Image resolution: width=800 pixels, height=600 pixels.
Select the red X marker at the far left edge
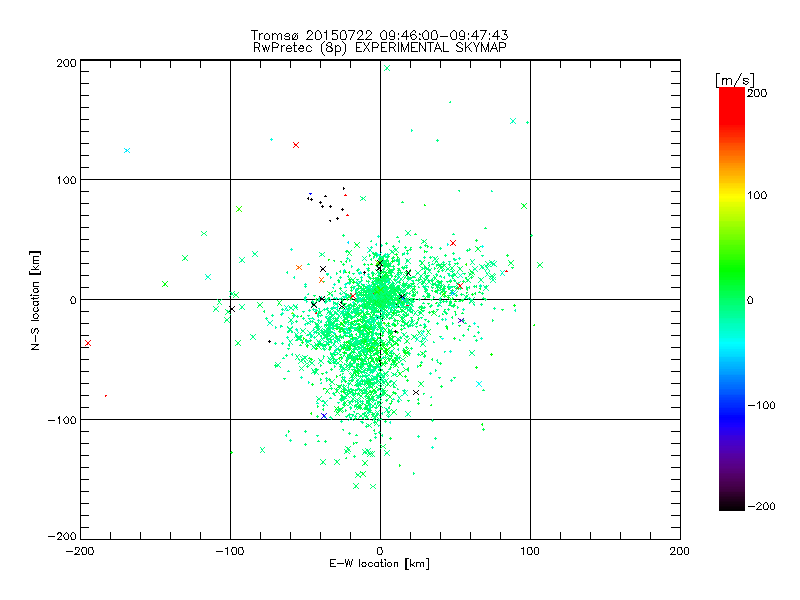coord(88,343)
